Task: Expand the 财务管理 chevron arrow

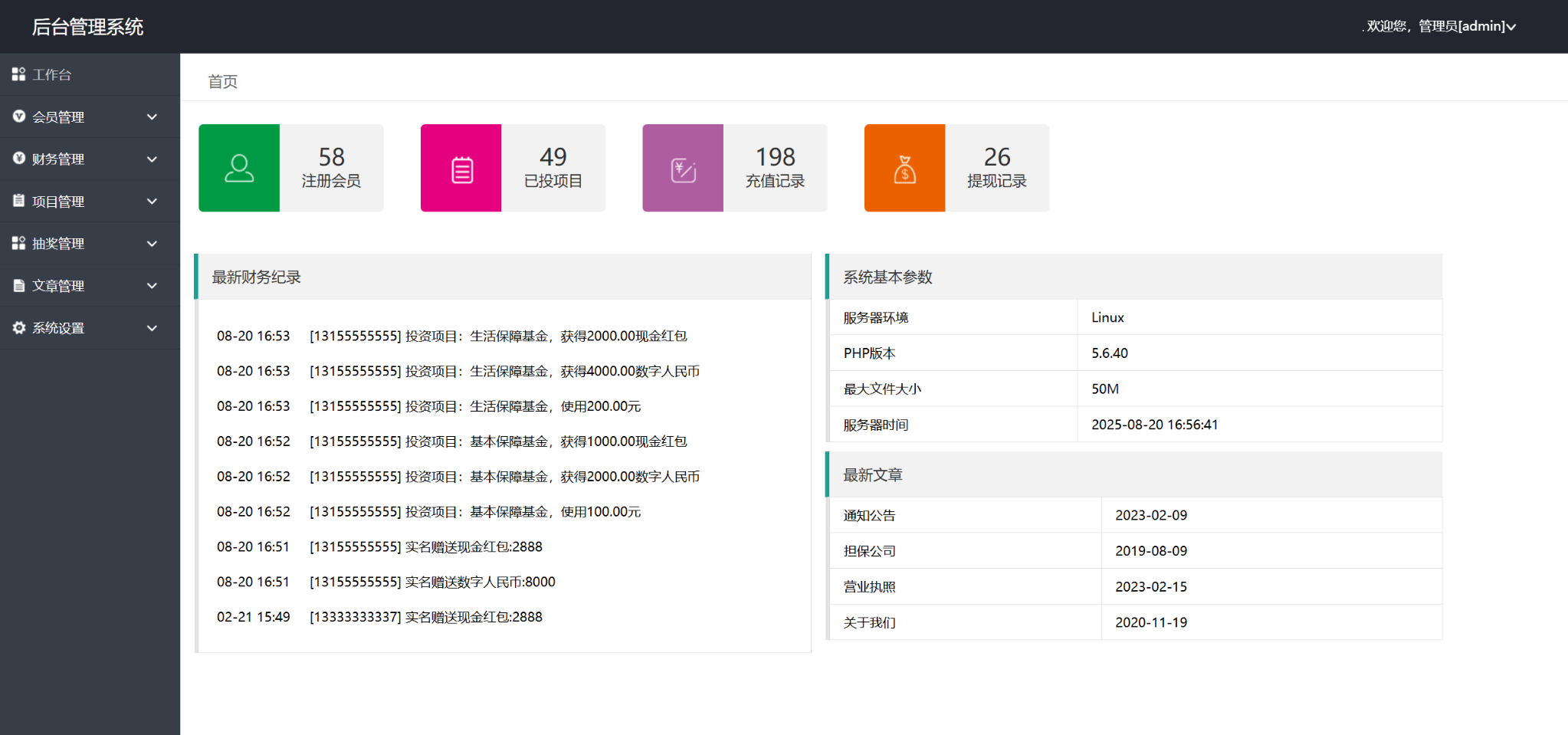Action: [152, 159]
